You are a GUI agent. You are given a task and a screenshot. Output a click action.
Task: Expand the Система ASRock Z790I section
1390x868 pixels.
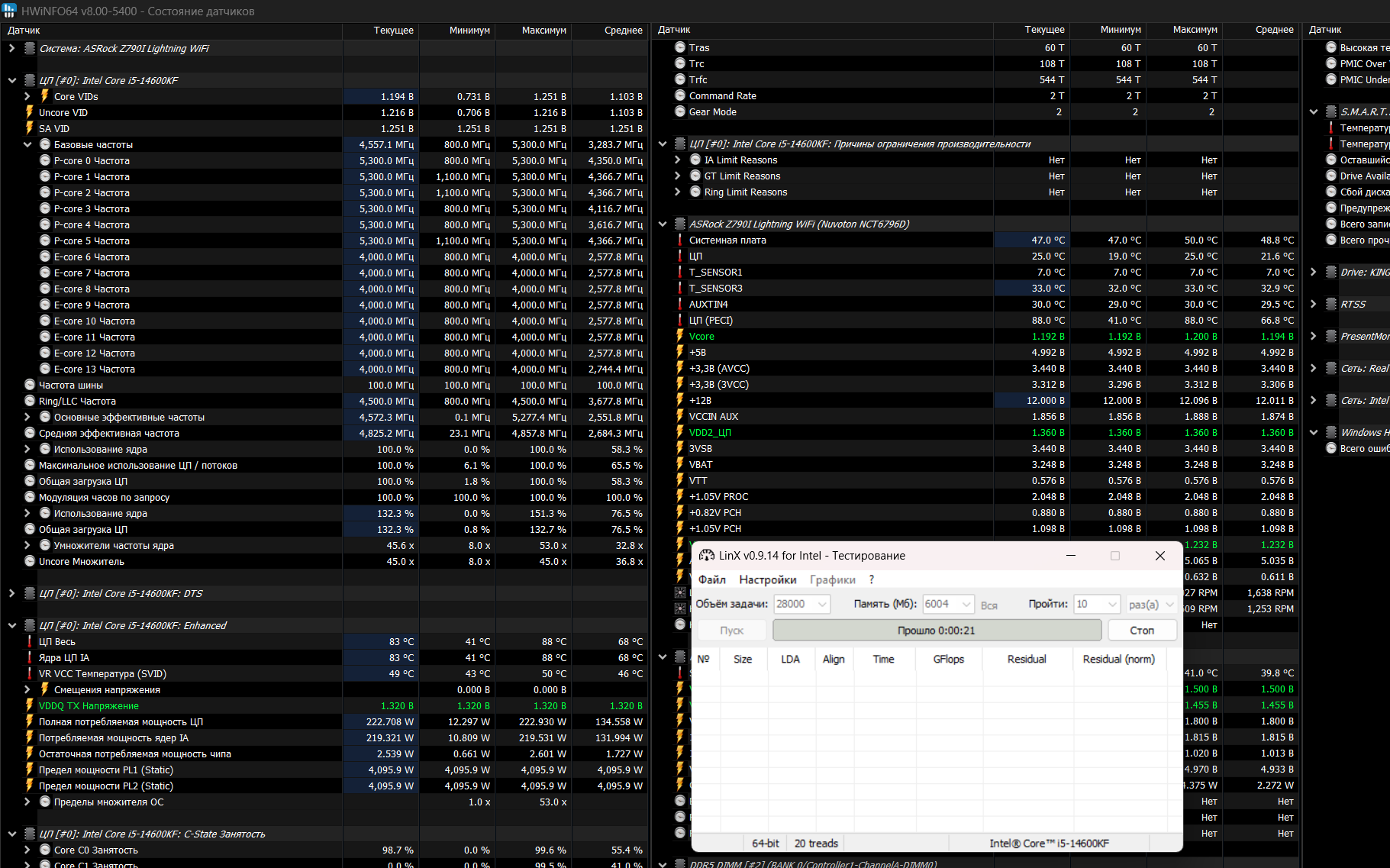pyautogui.click(x=11, y=48)
